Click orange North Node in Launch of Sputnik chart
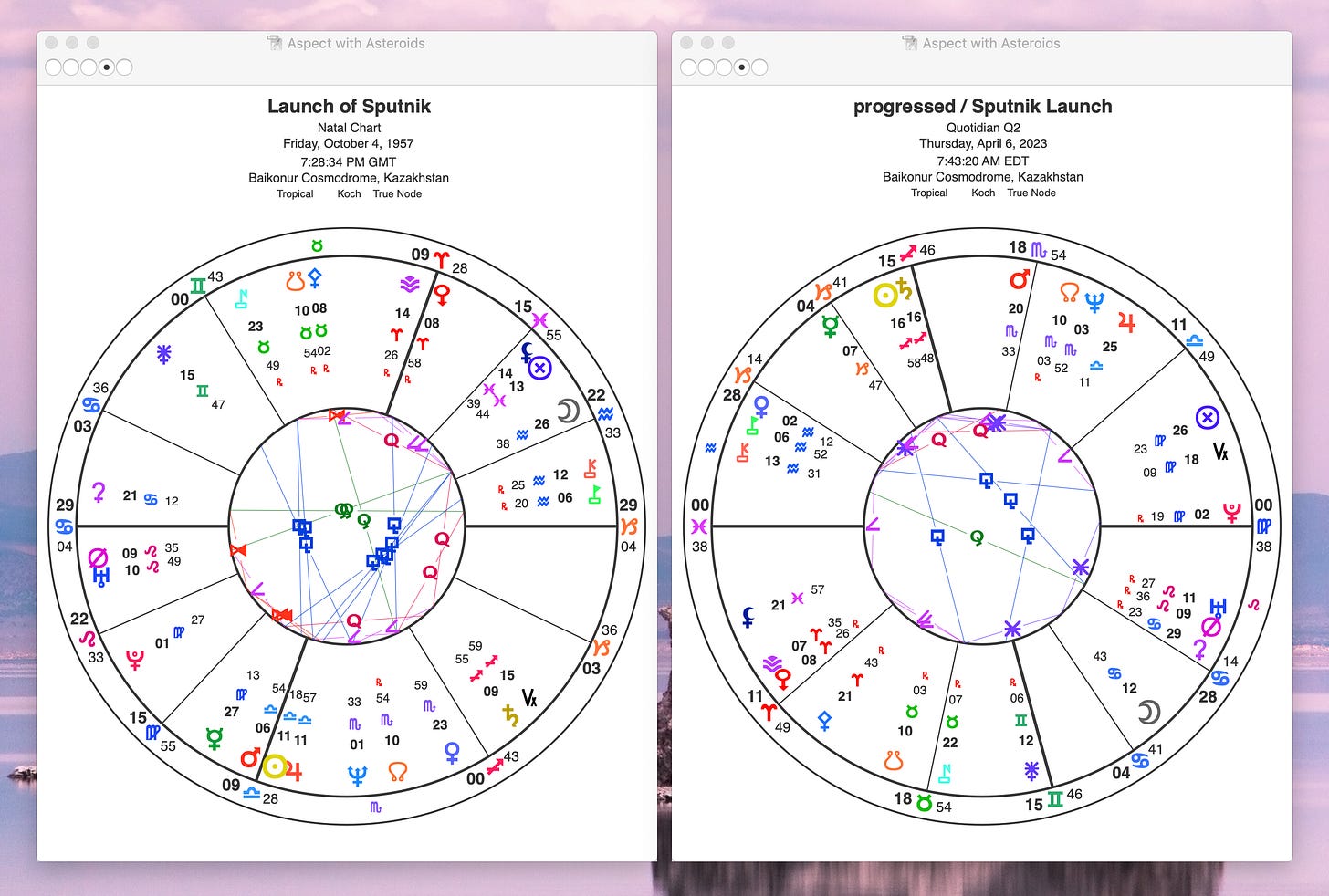The height and width of the screenshot is (896, 1329). coord(397,772)
